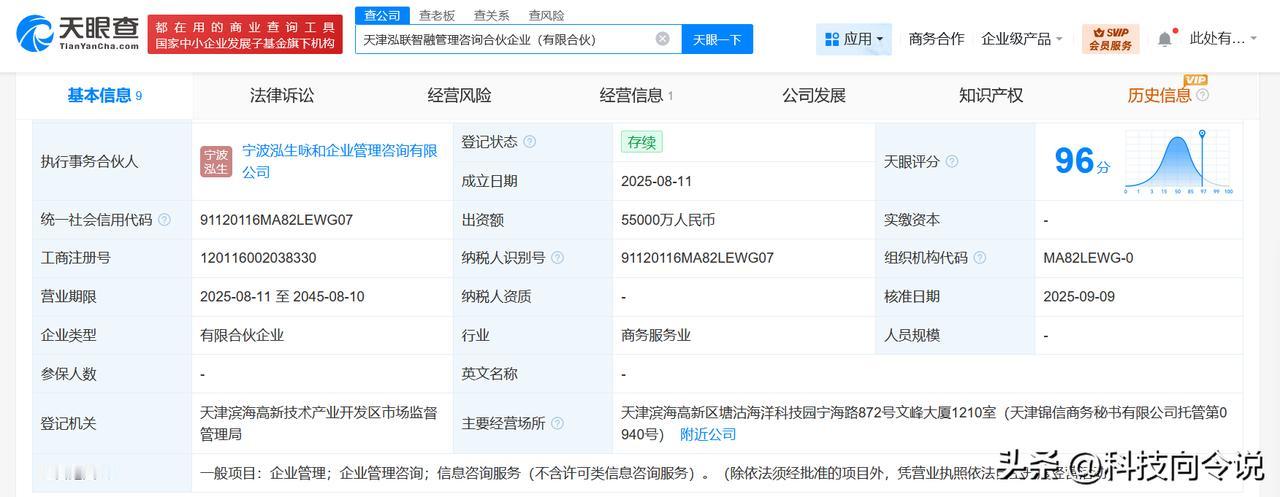Switch to 法律诉讼 tab
Screen dimensions: 1280x497
point(282,95)
